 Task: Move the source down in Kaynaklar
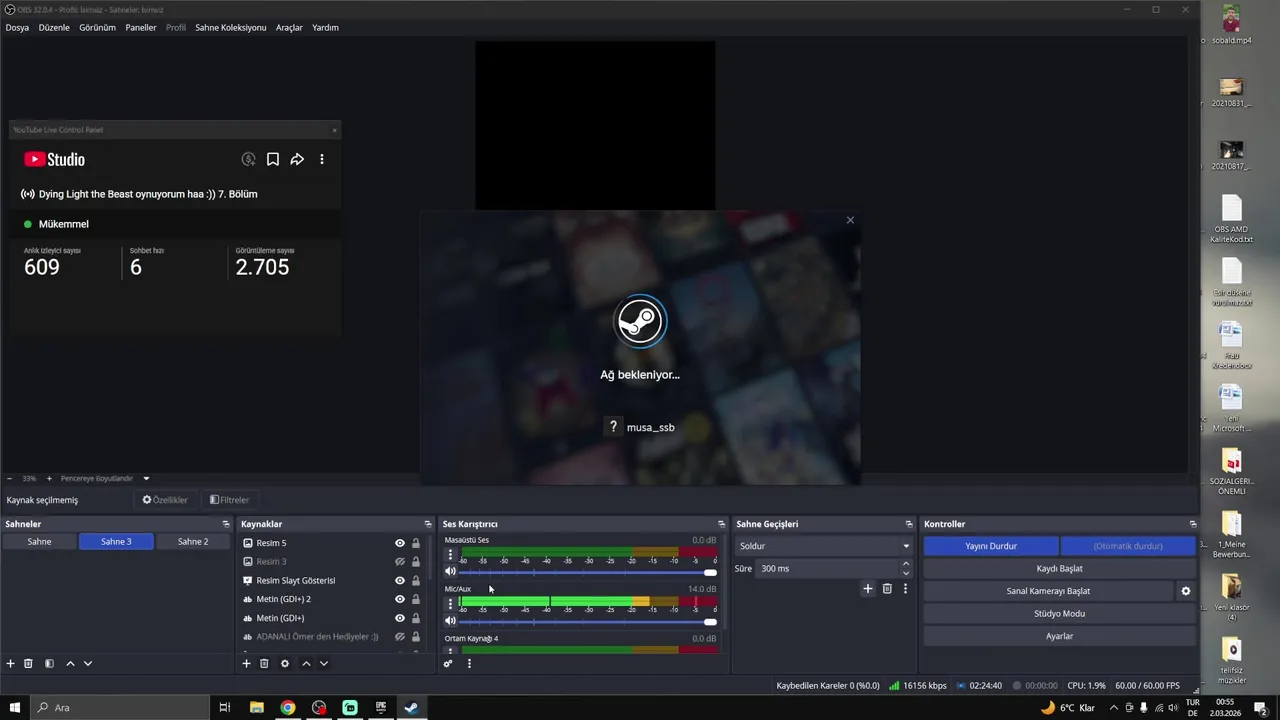[x=324, y=663]
